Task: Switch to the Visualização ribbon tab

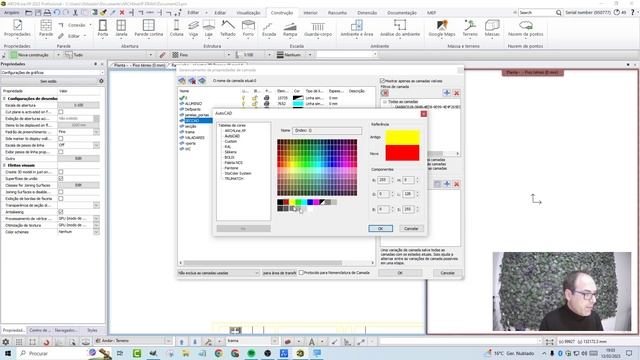Action: (248, 13)
